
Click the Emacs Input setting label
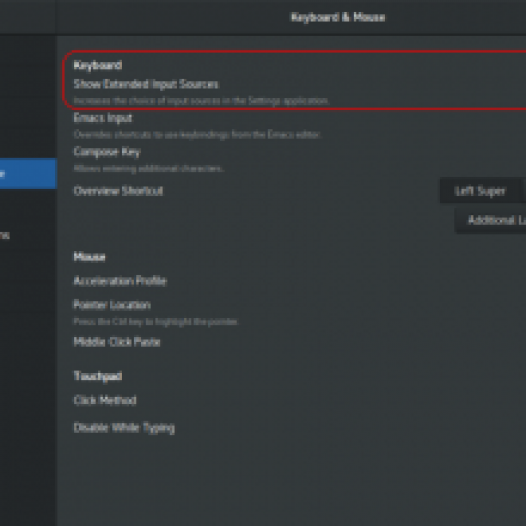click(103, 118)
